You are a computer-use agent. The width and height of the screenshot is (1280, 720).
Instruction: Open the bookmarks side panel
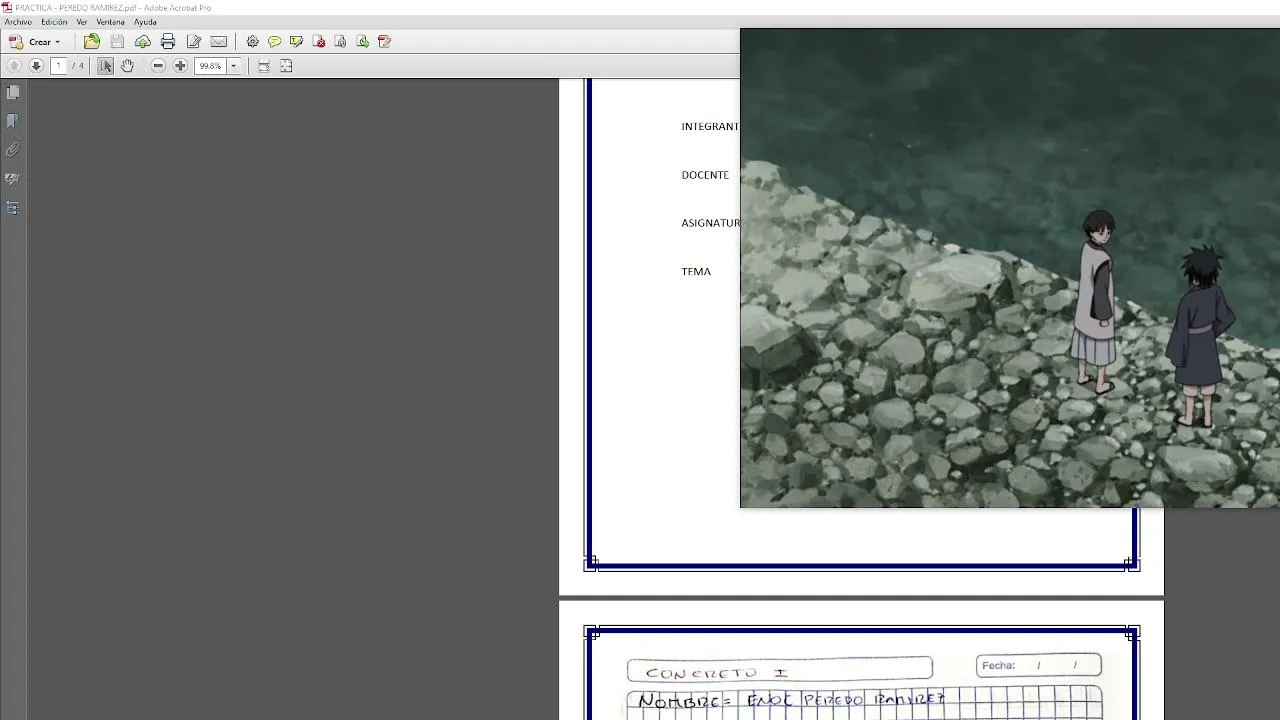tap(13, 121)
